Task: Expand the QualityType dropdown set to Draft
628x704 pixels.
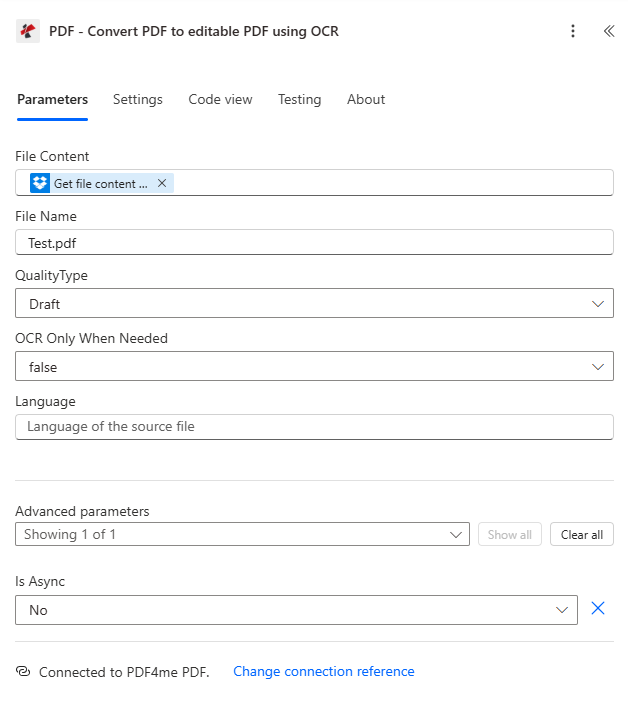Action: pyautogui.click(x=314, y=303)
